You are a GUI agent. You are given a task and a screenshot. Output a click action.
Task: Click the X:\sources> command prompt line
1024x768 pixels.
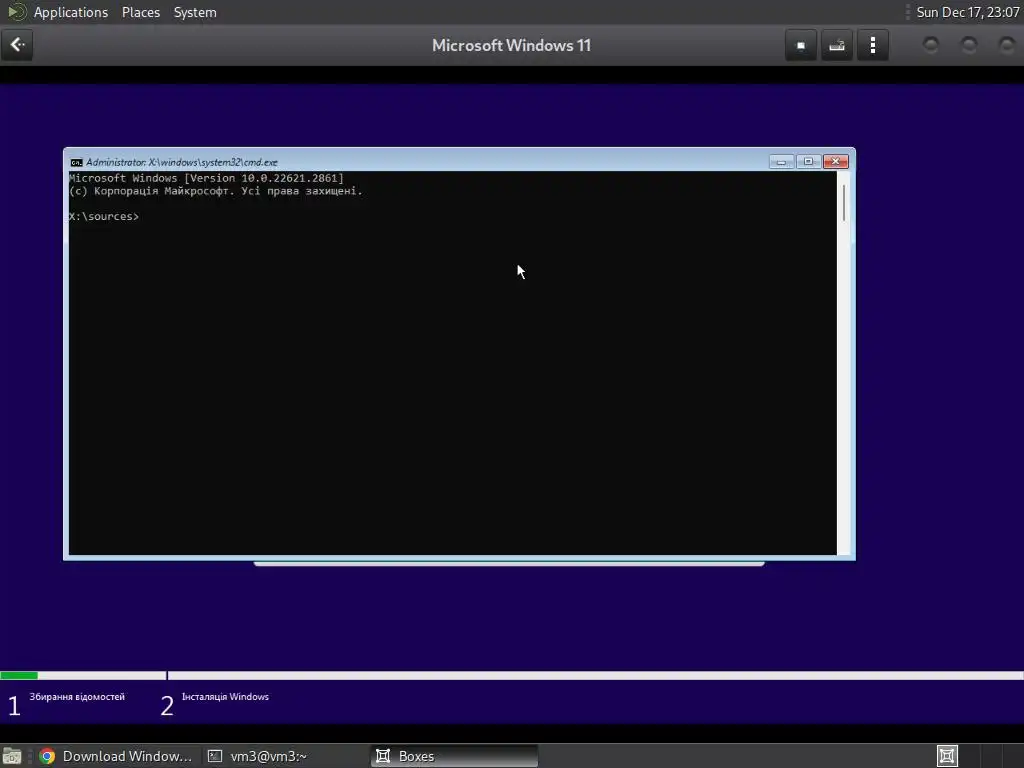104,216
